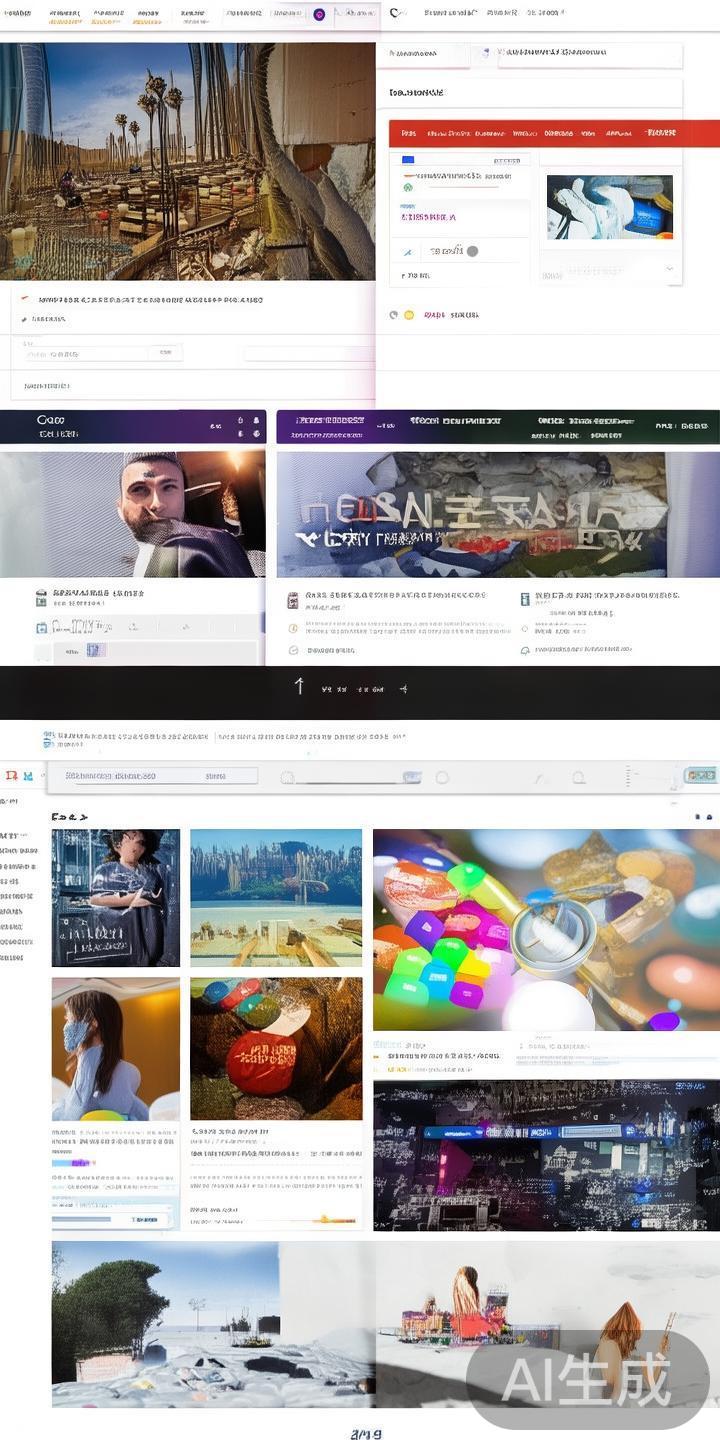The height and width of the screenshot is (1440, 720).
Task: Click the teal badge at the gray toolbar's end
Action: (x=700, y=776)
